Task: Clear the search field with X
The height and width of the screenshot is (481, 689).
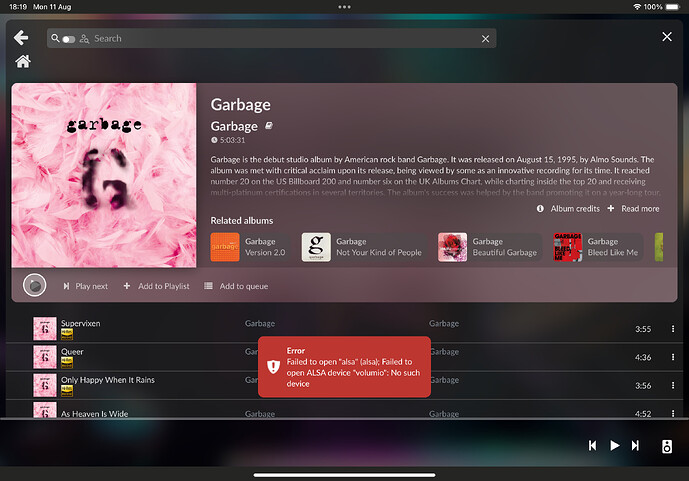Action: click(x=485, y=39)
